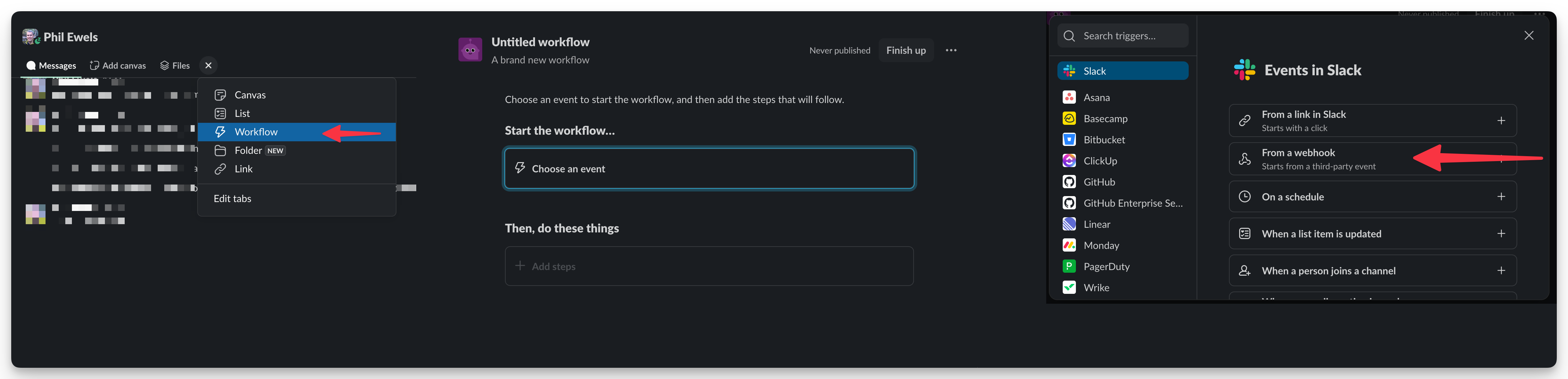Image resolution: width=1568 pixels, height=379 pixels.
Task: Open the 'Choose an event' box
Action: 708,169
